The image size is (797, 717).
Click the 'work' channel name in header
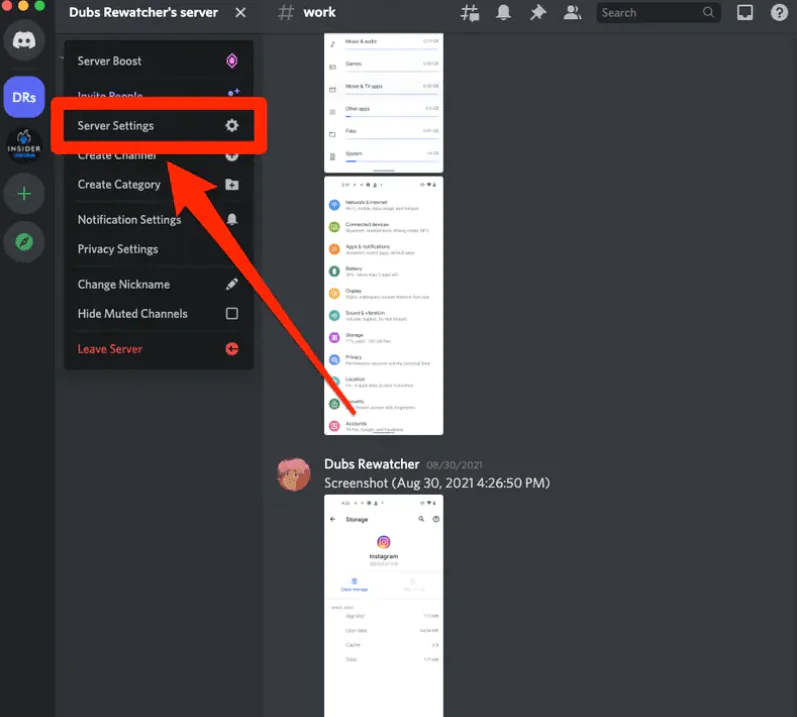(319, 12)
